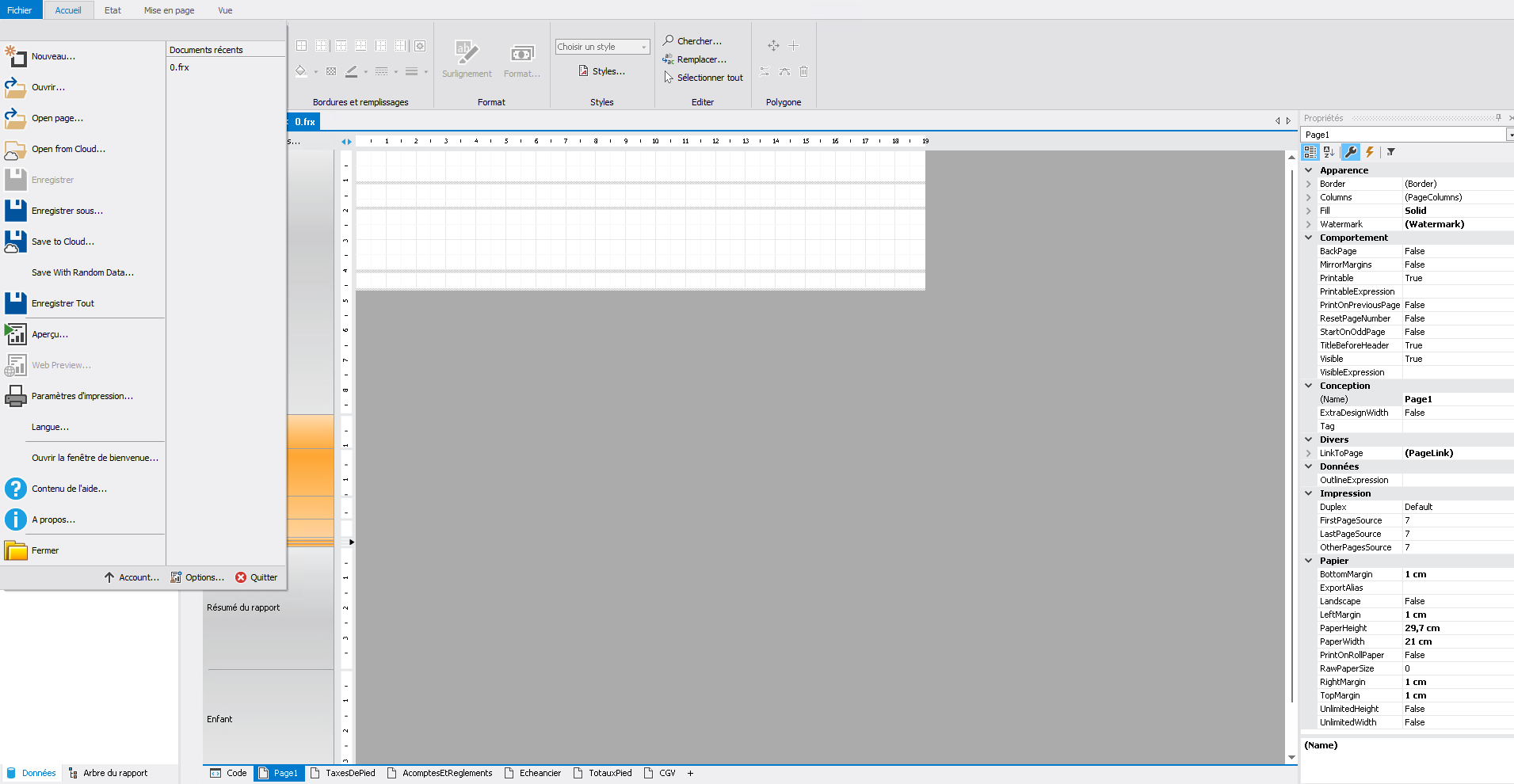Screen dimensions: 1514x784
Task: Open the Code tab at bottom
Action: 228,773
